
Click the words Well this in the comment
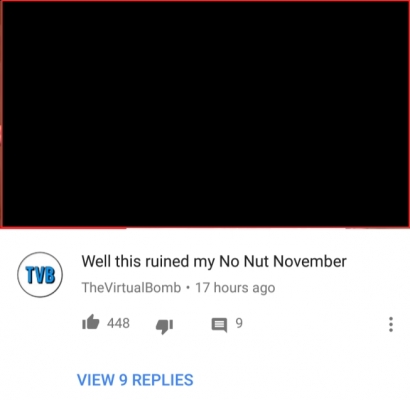[x=111, y=261]
